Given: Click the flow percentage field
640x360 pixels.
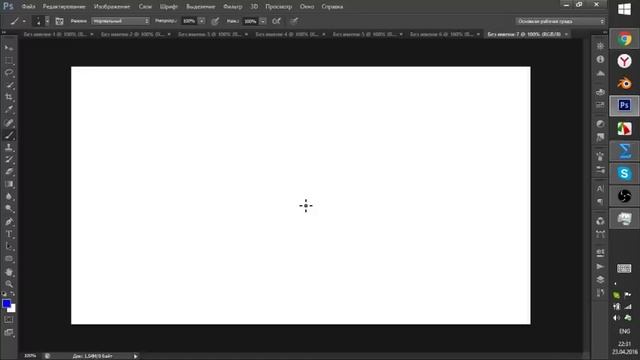Looking at the screenshot, I should 251,21.
